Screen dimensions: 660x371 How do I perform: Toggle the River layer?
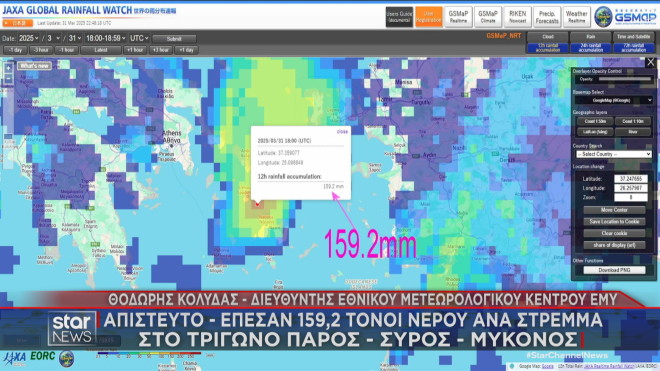(633, 132)
